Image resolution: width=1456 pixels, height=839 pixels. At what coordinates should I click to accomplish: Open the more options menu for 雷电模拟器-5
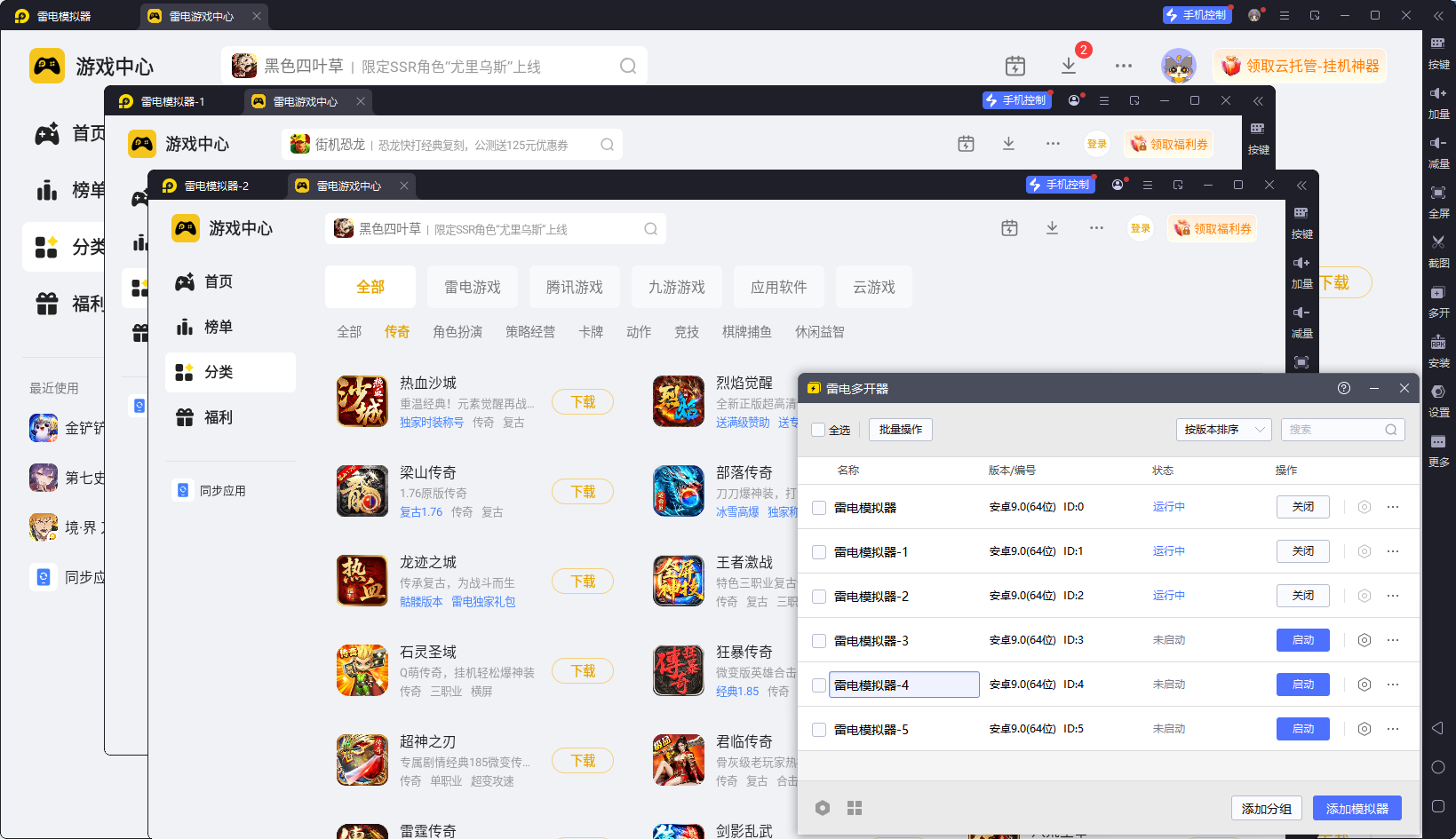pos(1393,729)
